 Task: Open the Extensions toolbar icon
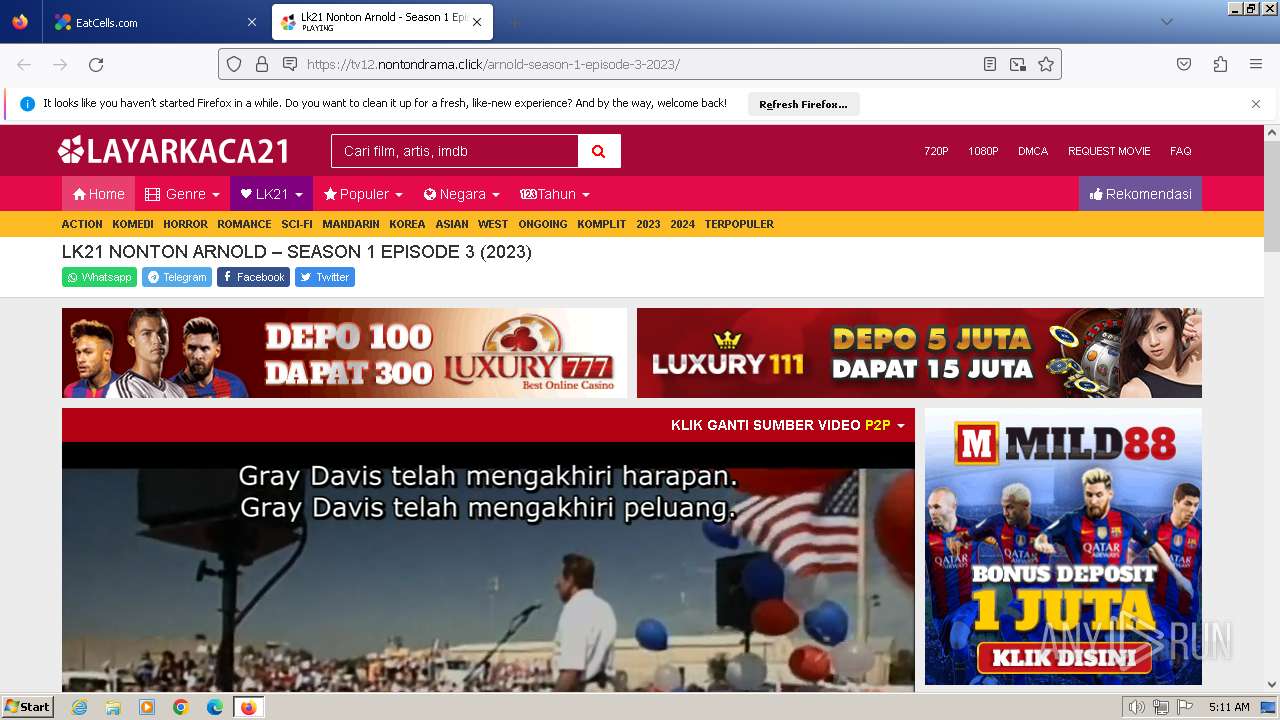point(1220,64)
